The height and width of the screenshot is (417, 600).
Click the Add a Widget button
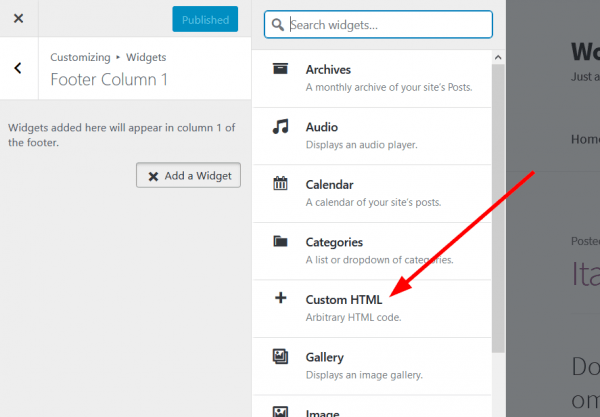click(188, 176)
